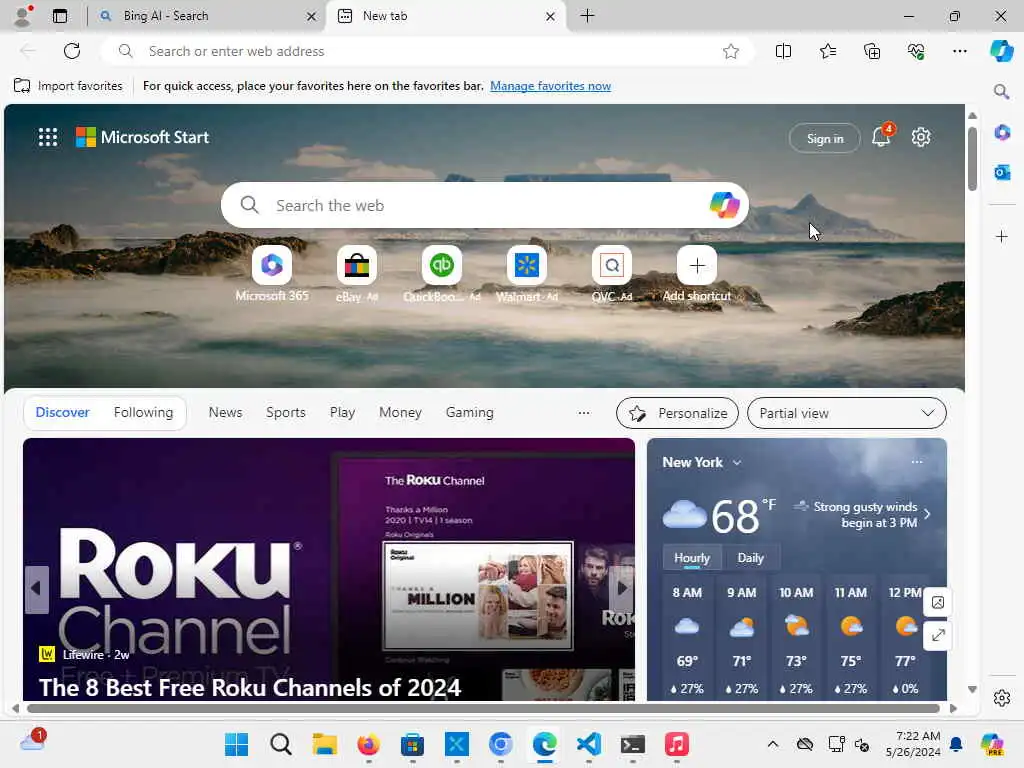
Task: Open the taskbar clock showing 7:22 AM
Action: pos(913,744)
